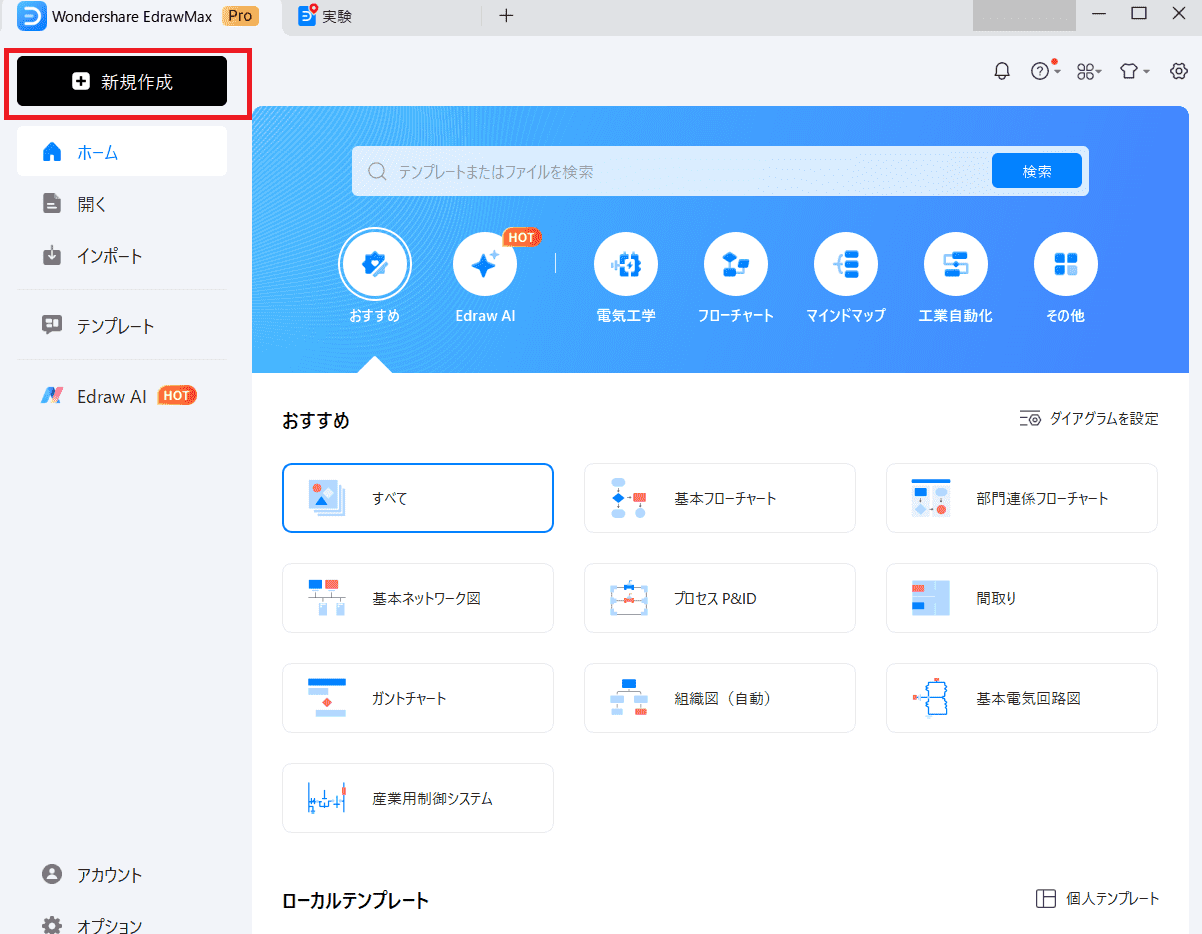
Task: Select the 工業自動化 category icon
Action: (955, 265)
